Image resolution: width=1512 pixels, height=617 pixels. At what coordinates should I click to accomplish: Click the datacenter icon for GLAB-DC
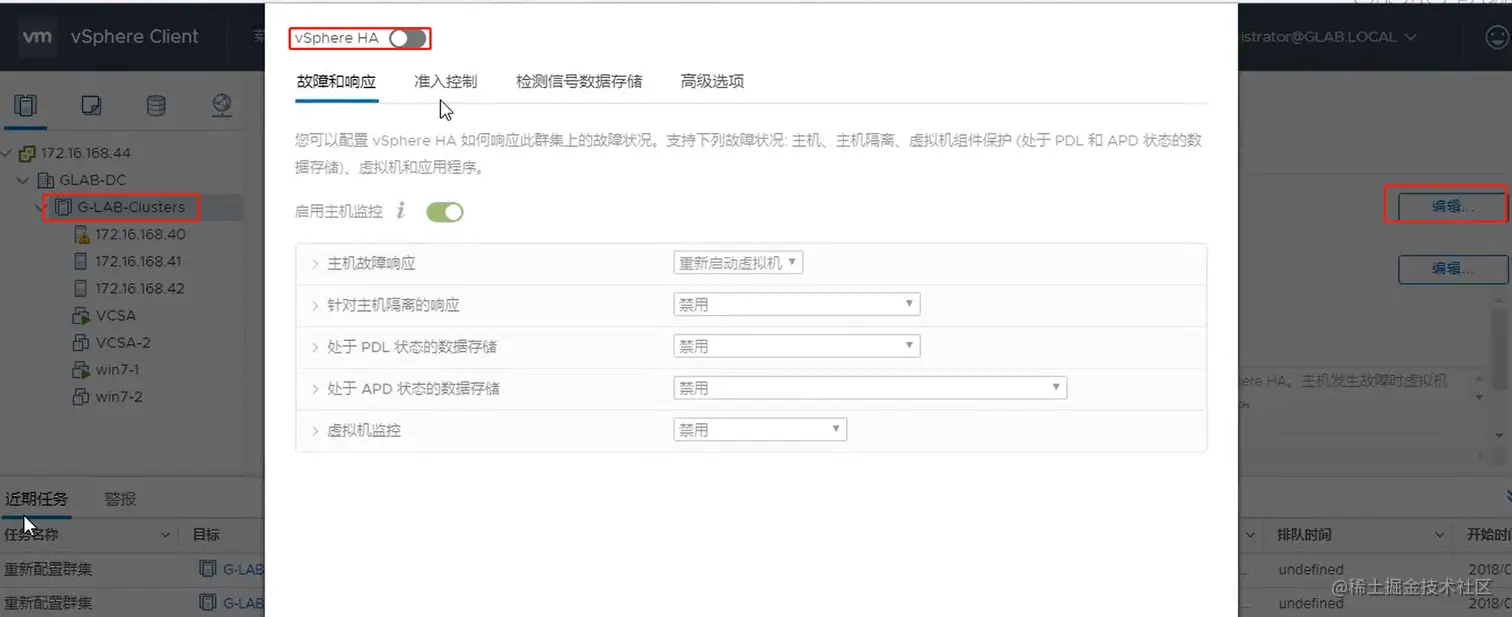tap(44, 180)
